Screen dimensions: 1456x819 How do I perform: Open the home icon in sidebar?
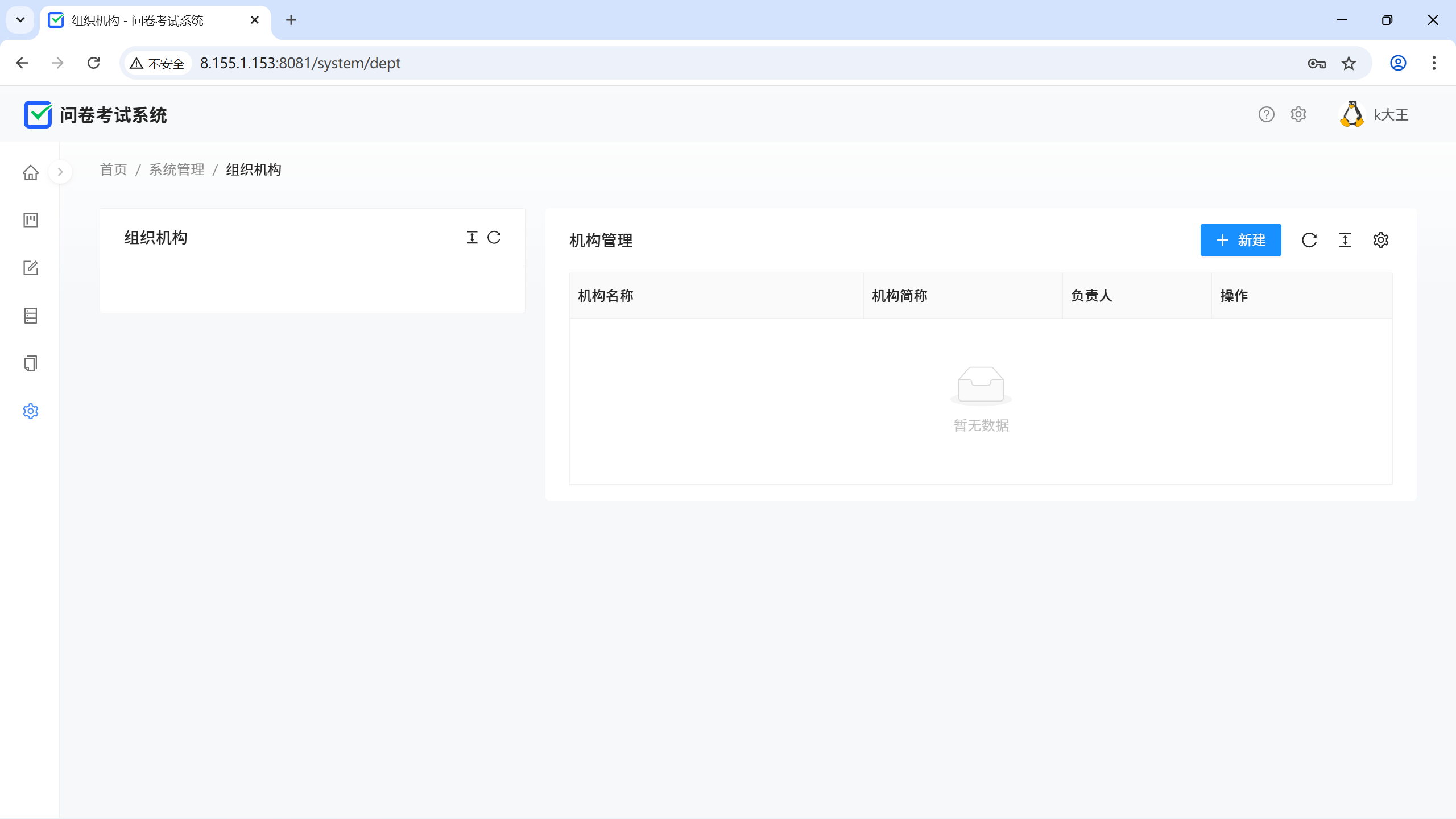tap(31, 172)
